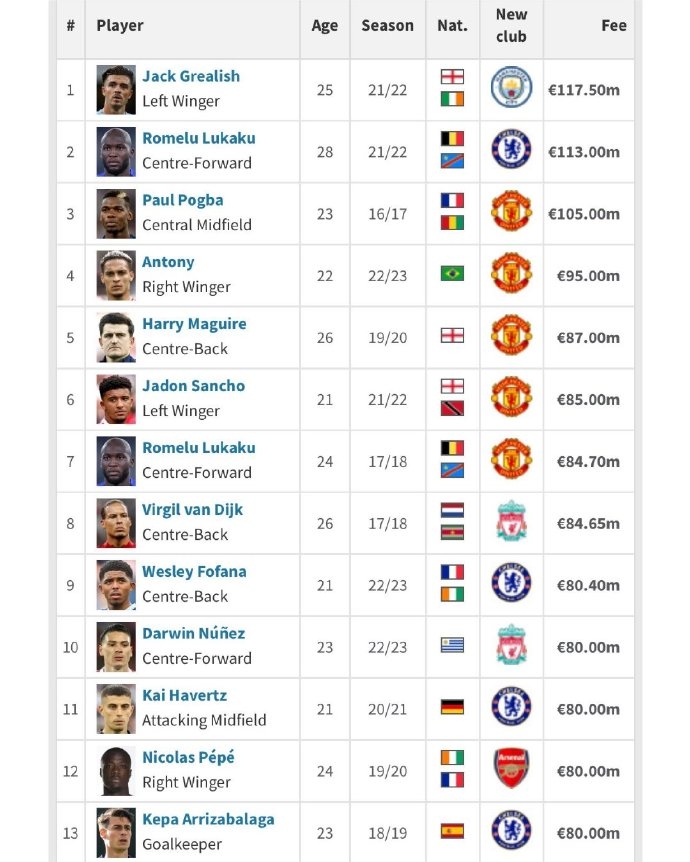The image size is (690, 862).
Task: Click Netherlands flag in van Dijk row
Action: click(452, 510)
